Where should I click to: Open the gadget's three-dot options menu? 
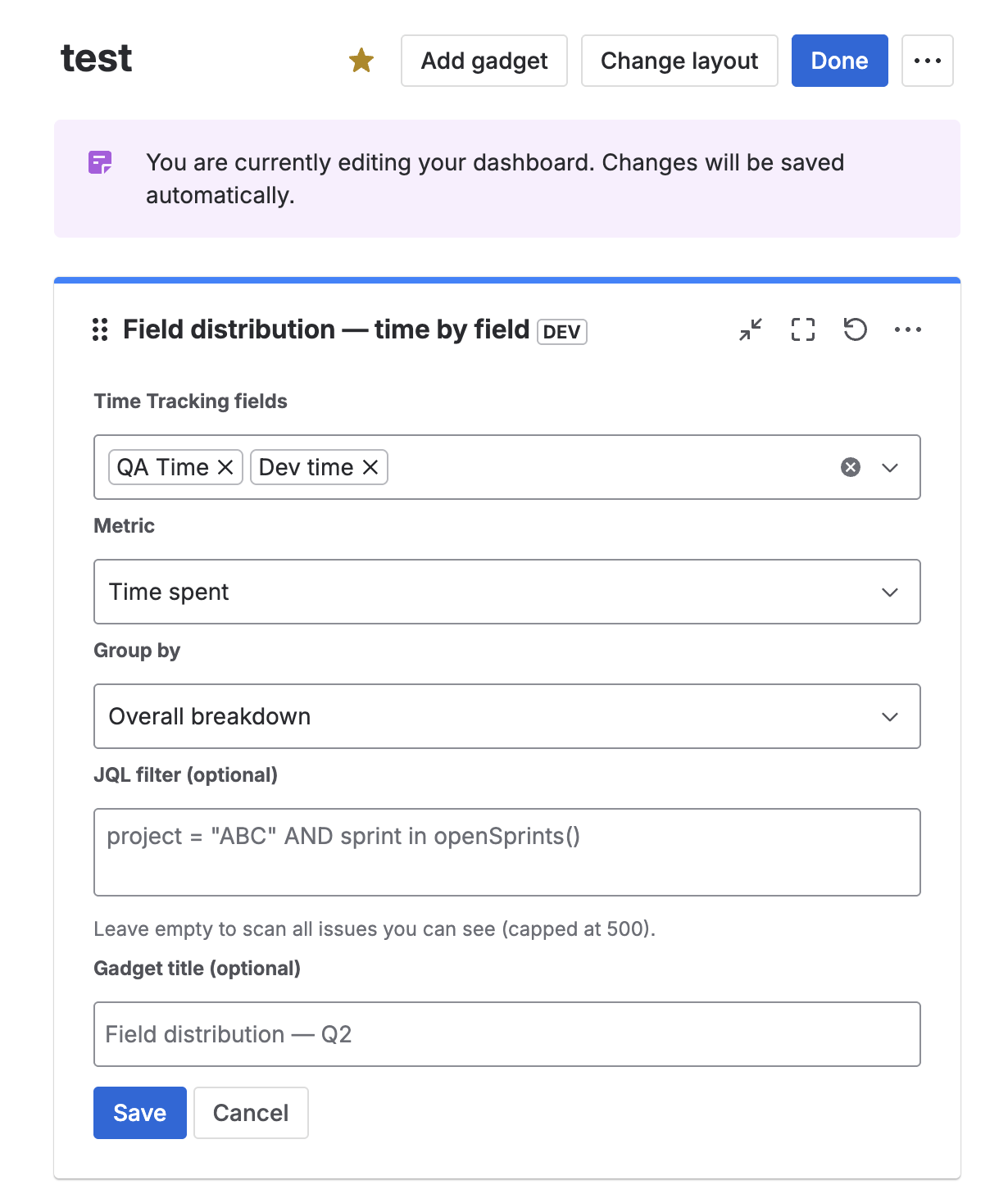click(x=908, y=329)
